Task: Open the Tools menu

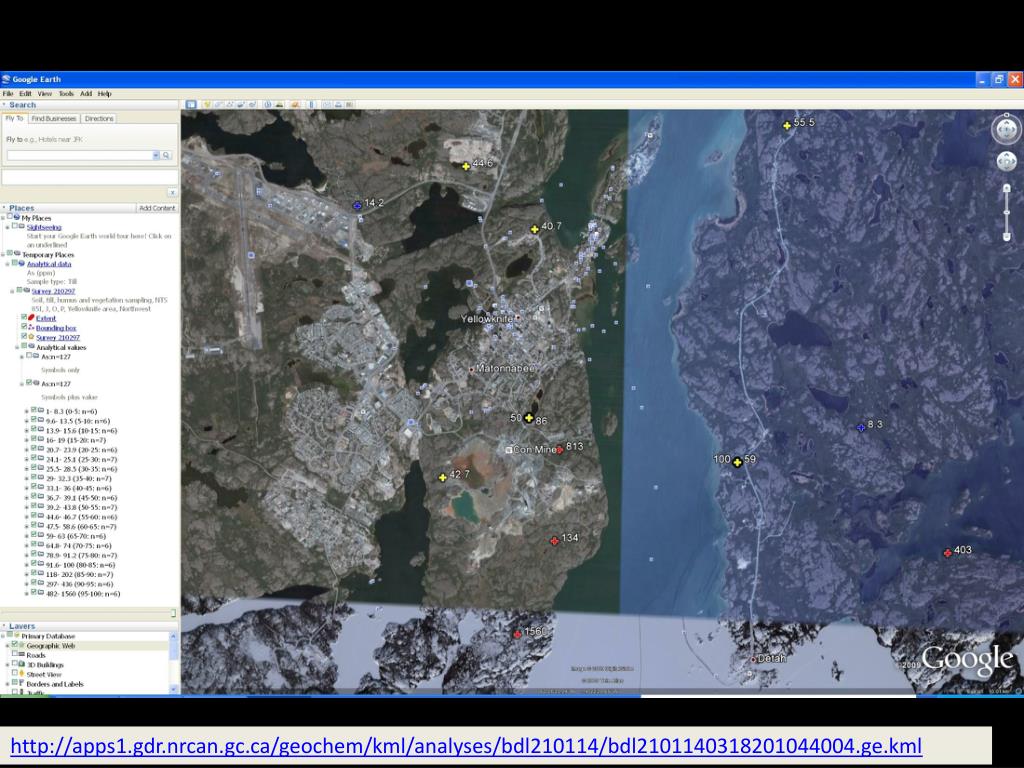Action: pos(66,93)
